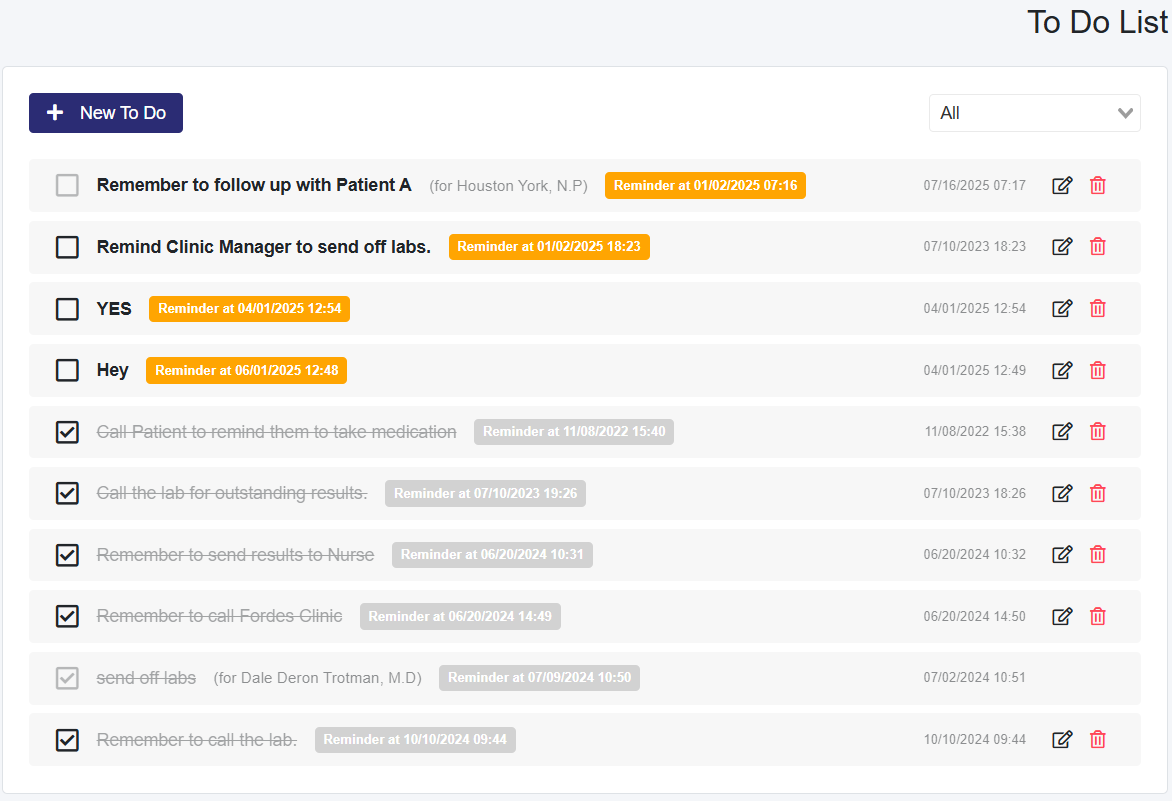Select the 'Reminder at 04/01/2025 12:54' orange label

[x=249, y=309]
